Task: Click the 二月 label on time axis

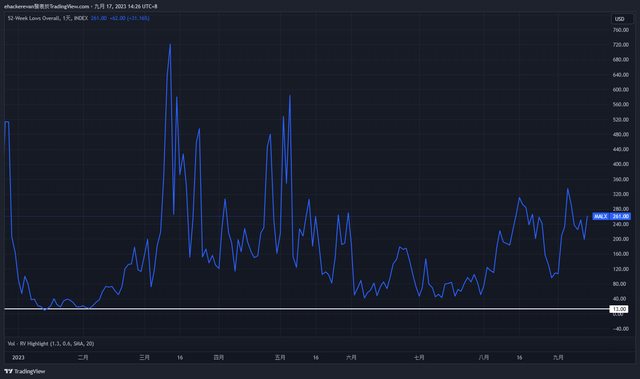Action: click(83, 357)
